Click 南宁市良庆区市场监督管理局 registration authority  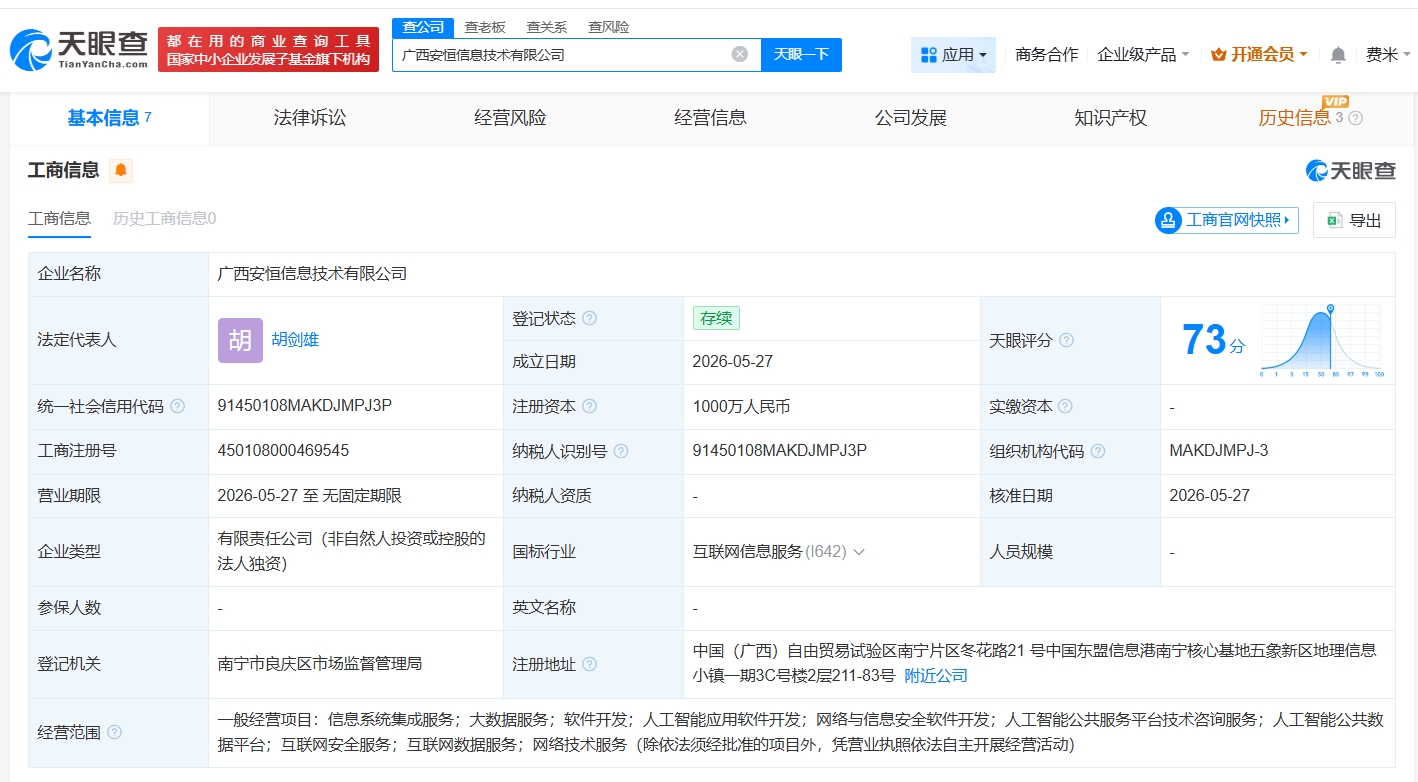[319, 664]
